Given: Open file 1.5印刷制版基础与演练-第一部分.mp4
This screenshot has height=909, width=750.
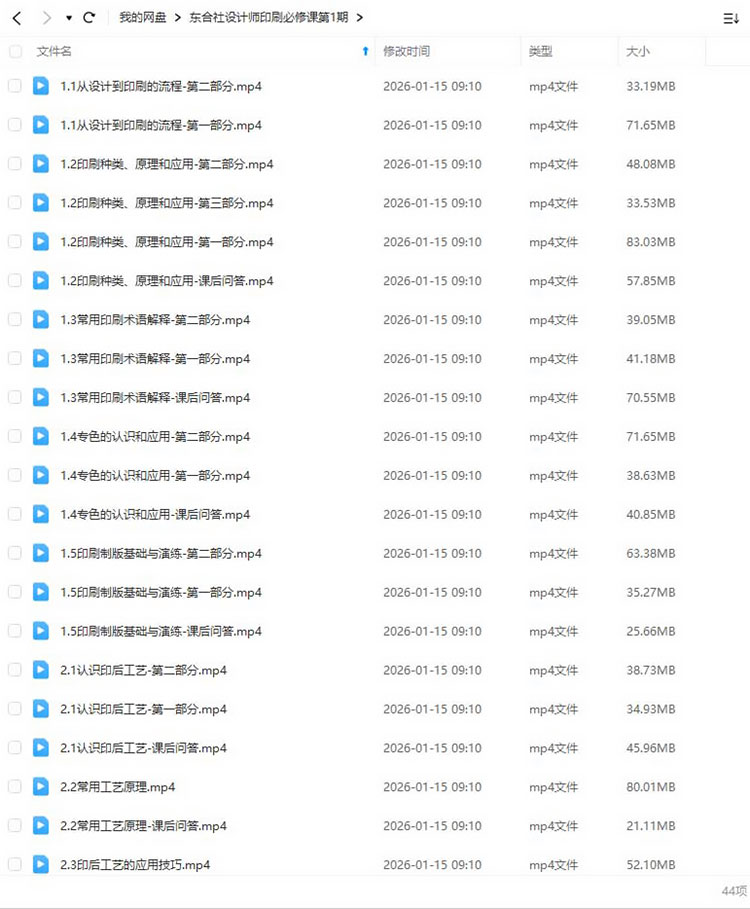Looking at the screenshot, I should pyautogui.click(x=161, y=592).
